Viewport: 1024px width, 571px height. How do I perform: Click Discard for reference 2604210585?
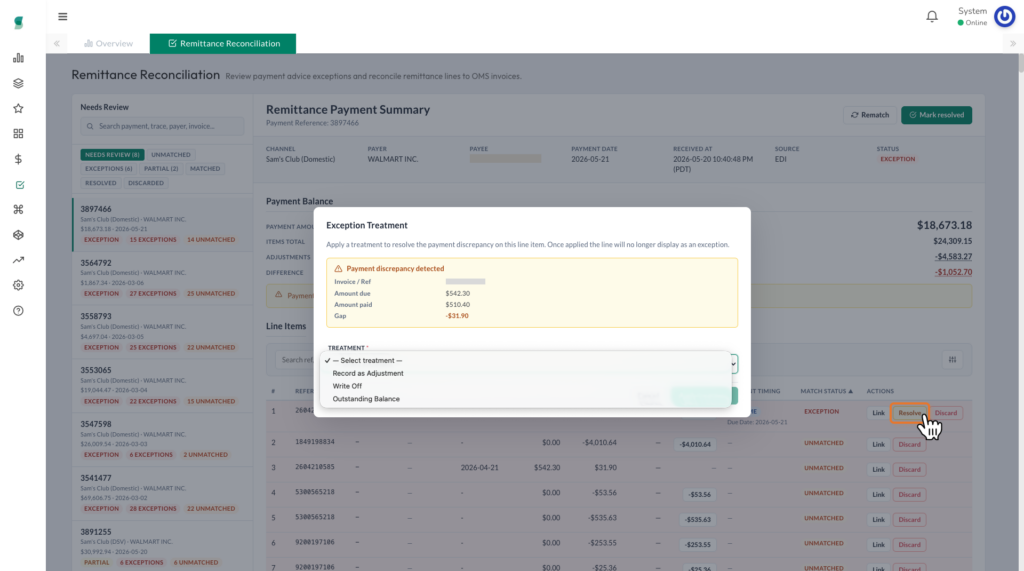tap(909, 469)
